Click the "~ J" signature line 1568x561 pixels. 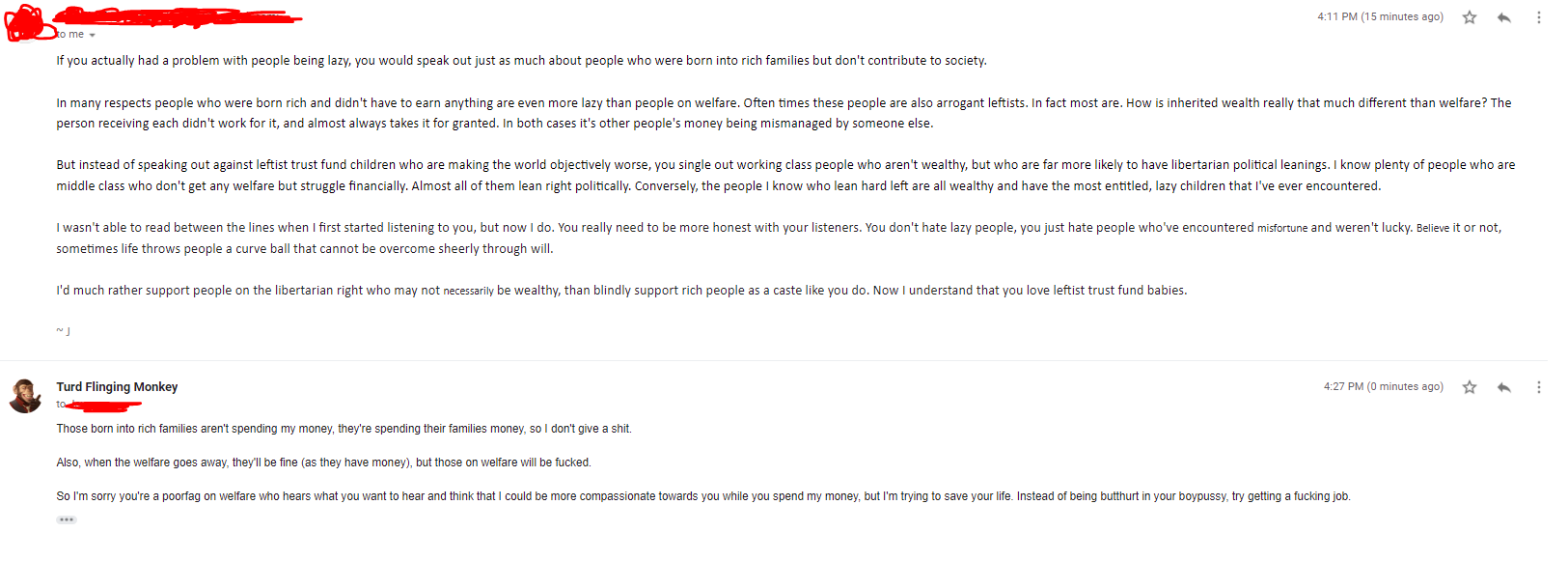[63, 331]
